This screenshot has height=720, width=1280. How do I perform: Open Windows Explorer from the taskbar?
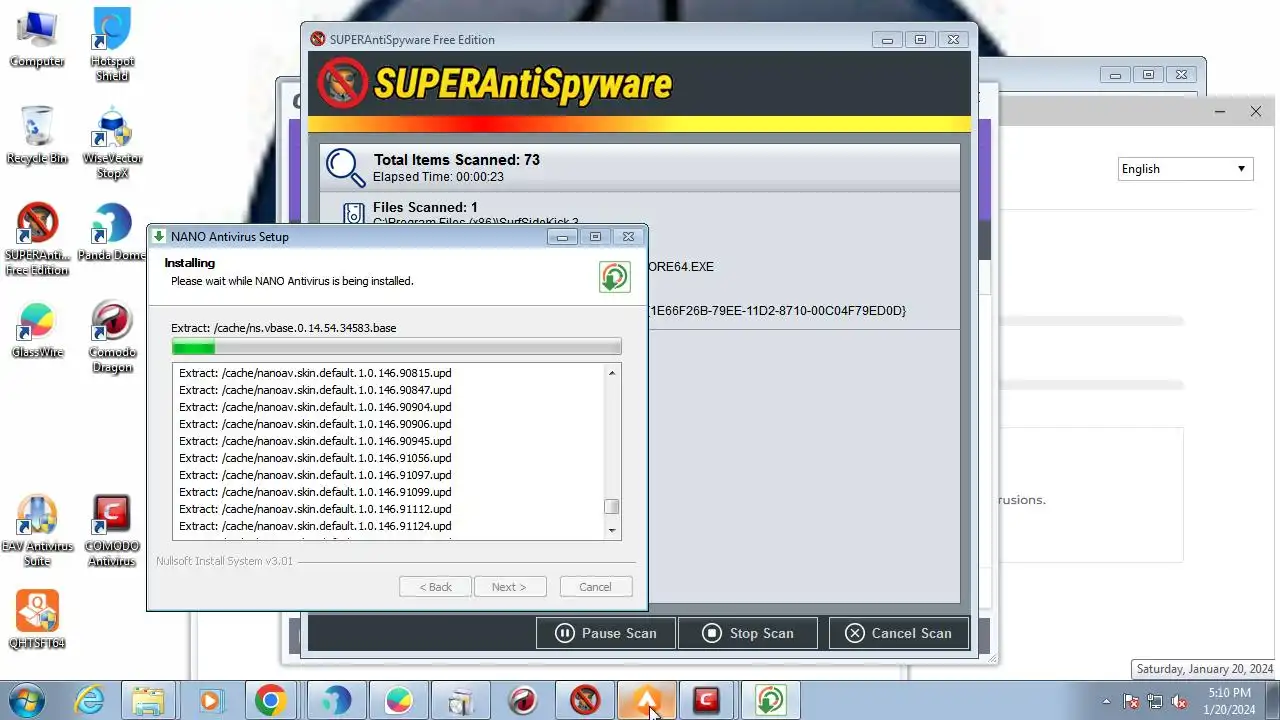point(148,700)
